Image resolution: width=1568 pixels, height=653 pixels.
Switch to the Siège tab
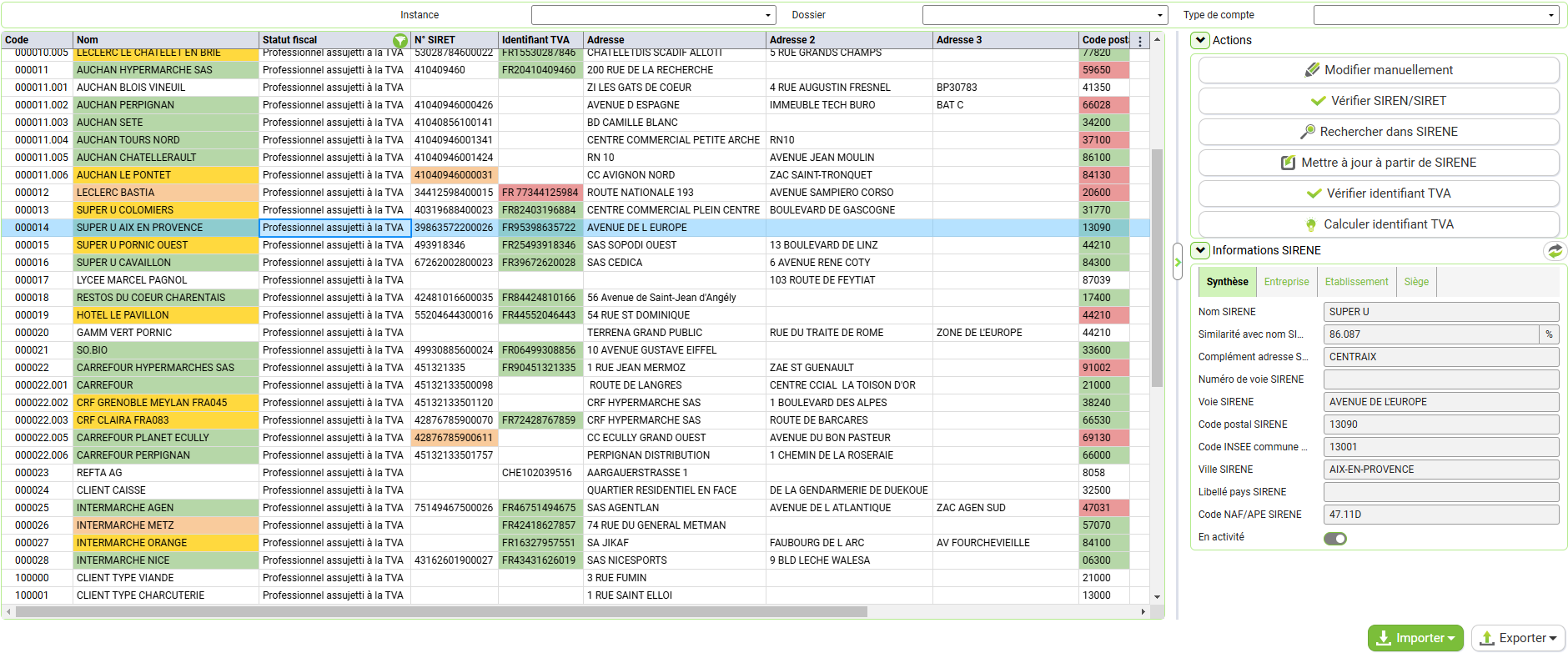pyautogui.click(x=1416, y=282)
